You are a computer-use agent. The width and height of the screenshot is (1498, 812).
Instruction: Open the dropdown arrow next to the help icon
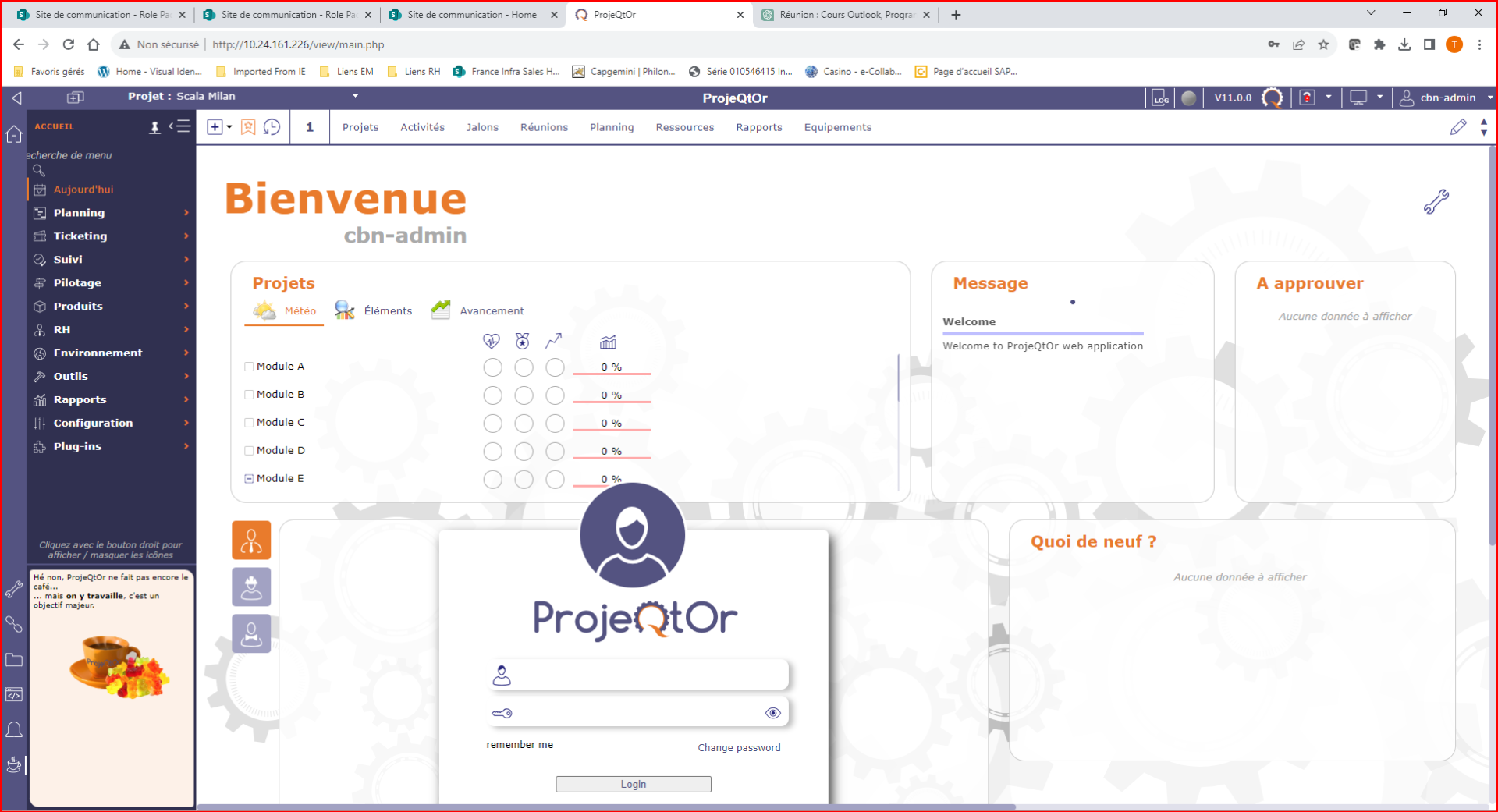click(x=1328, y=98)
